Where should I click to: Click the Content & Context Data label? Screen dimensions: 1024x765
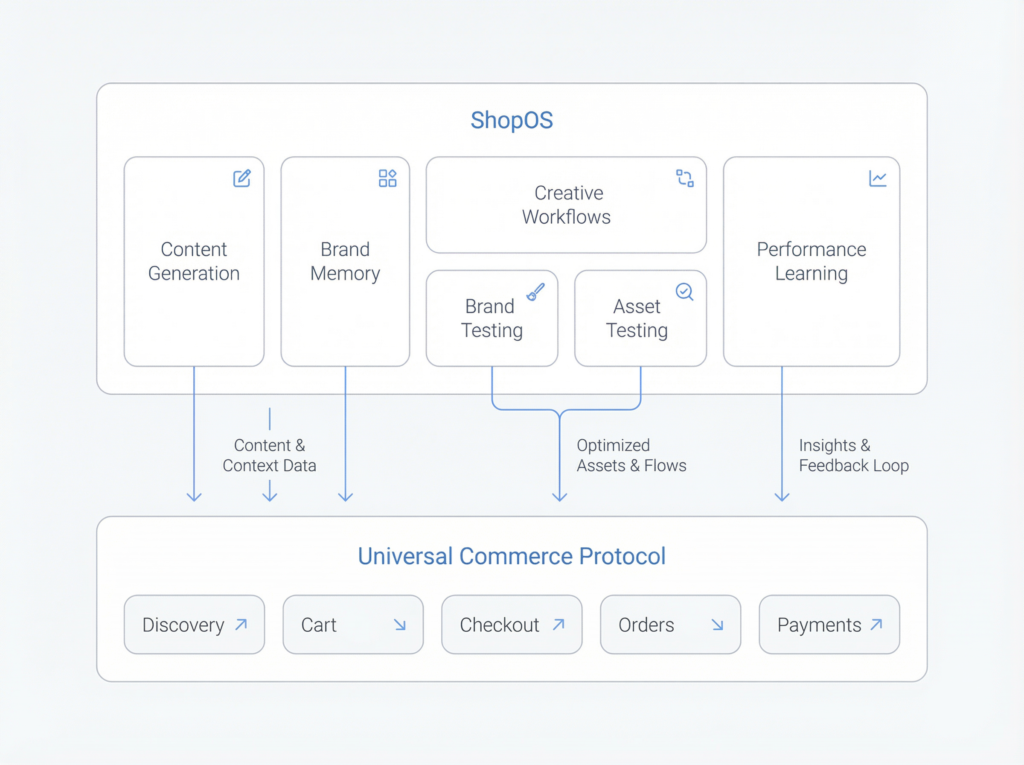[x=269, y=455]
